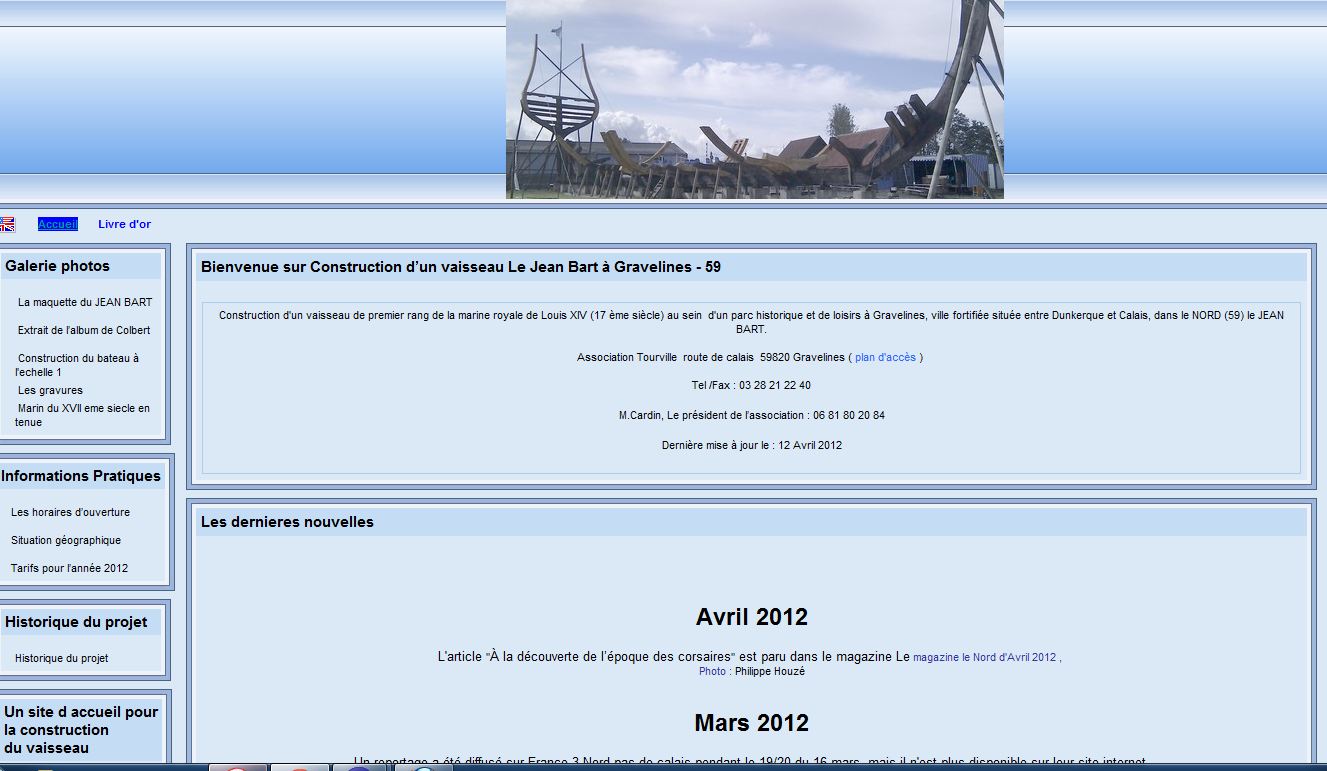Open Les horaires d'ouverture page

tap(70, 512)
